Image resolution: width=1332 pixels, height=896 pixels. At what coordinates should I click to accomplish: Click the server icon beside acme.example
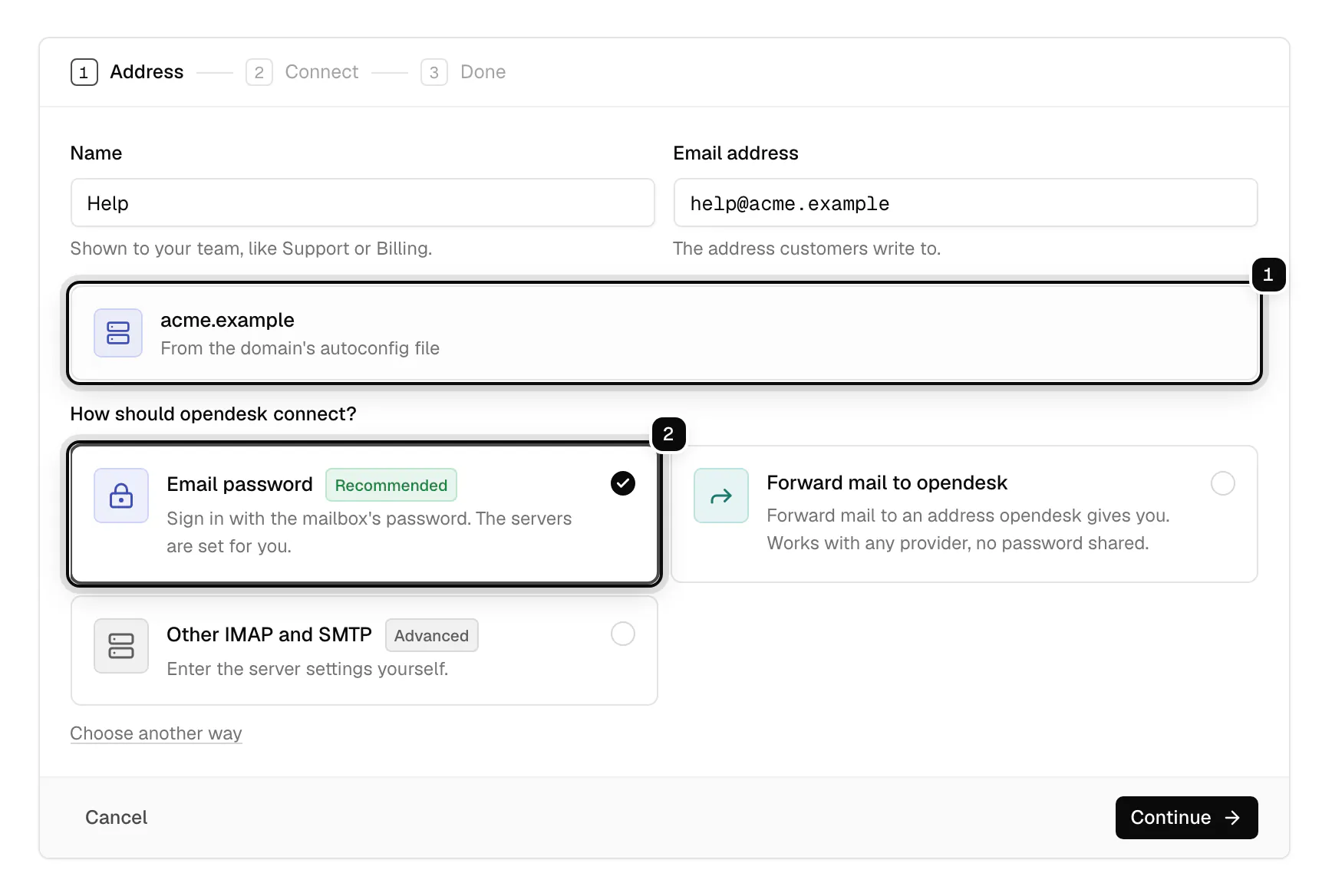tap(118, 333)
